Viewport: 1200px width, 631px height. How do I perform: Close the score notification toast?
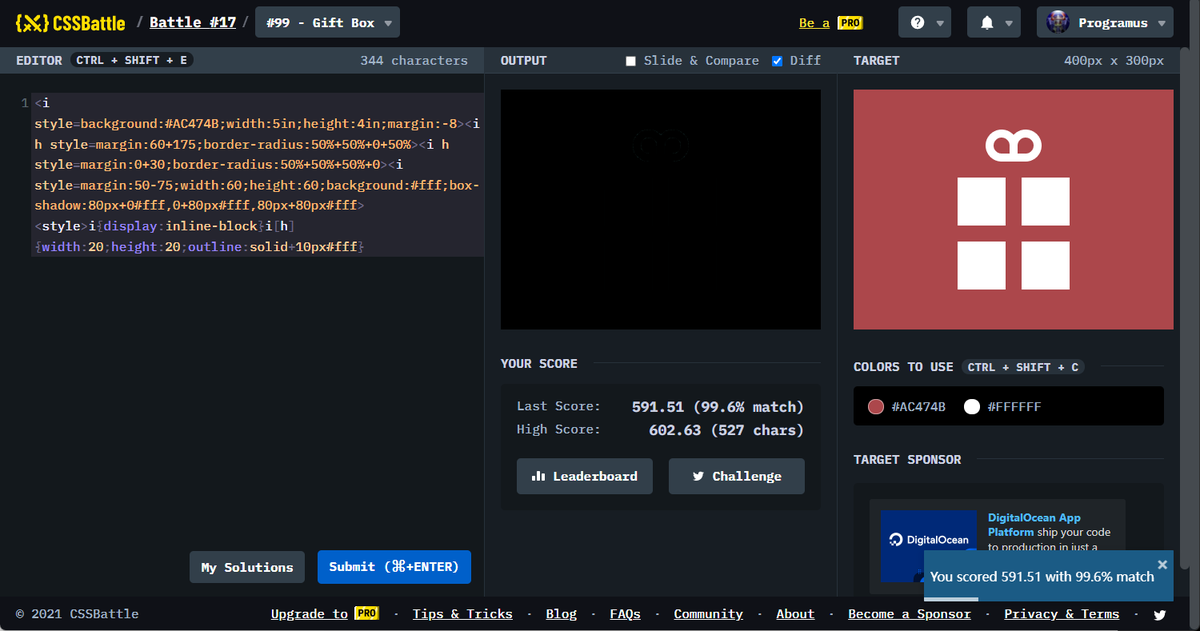[x=1162, y=564]
